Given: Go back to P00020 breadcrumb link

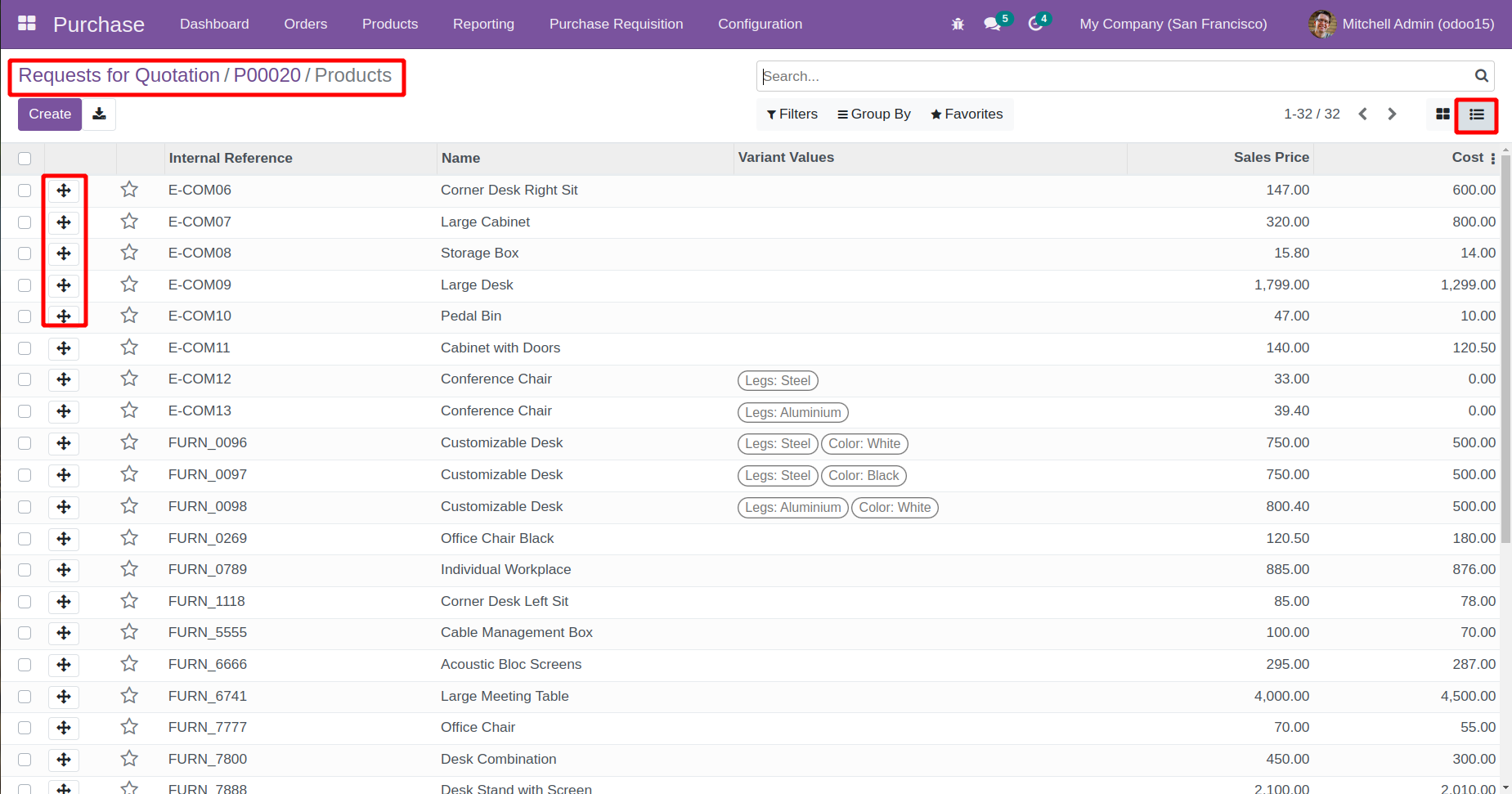Looking at the screenshot, I should click(x=267, y=75).
